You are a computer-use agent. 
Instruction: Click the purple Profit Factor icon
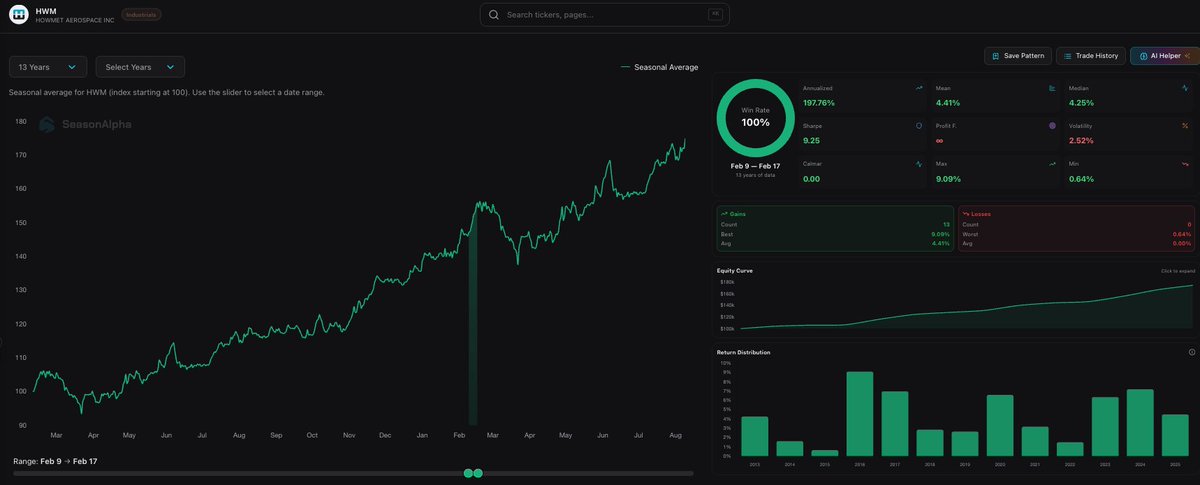[1052, 126]
